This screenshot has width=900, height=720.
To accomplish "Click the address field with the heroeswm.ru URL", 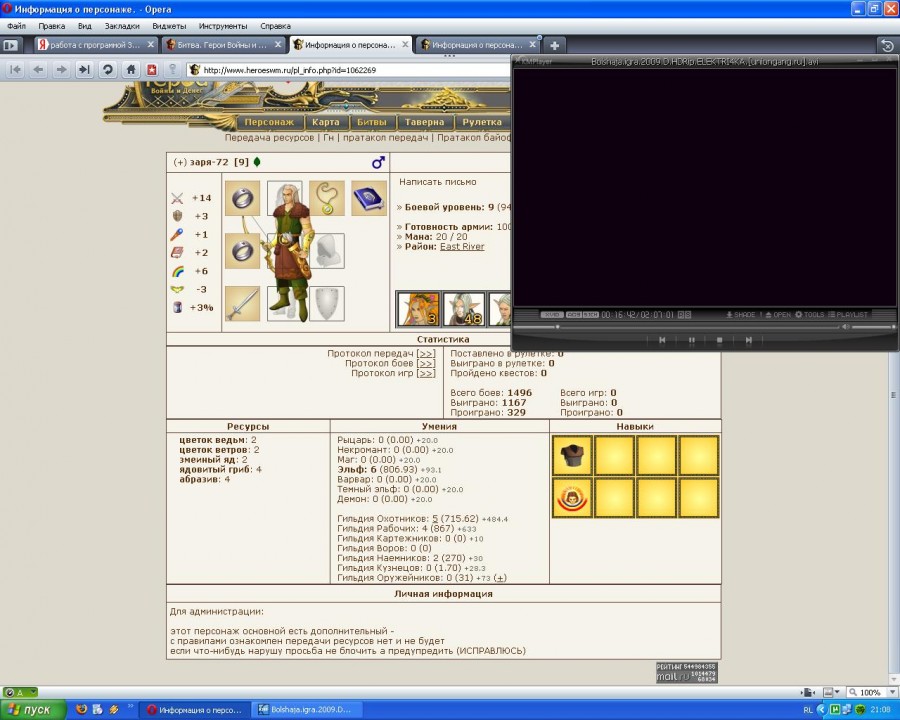I will click(x=350, y=70).
